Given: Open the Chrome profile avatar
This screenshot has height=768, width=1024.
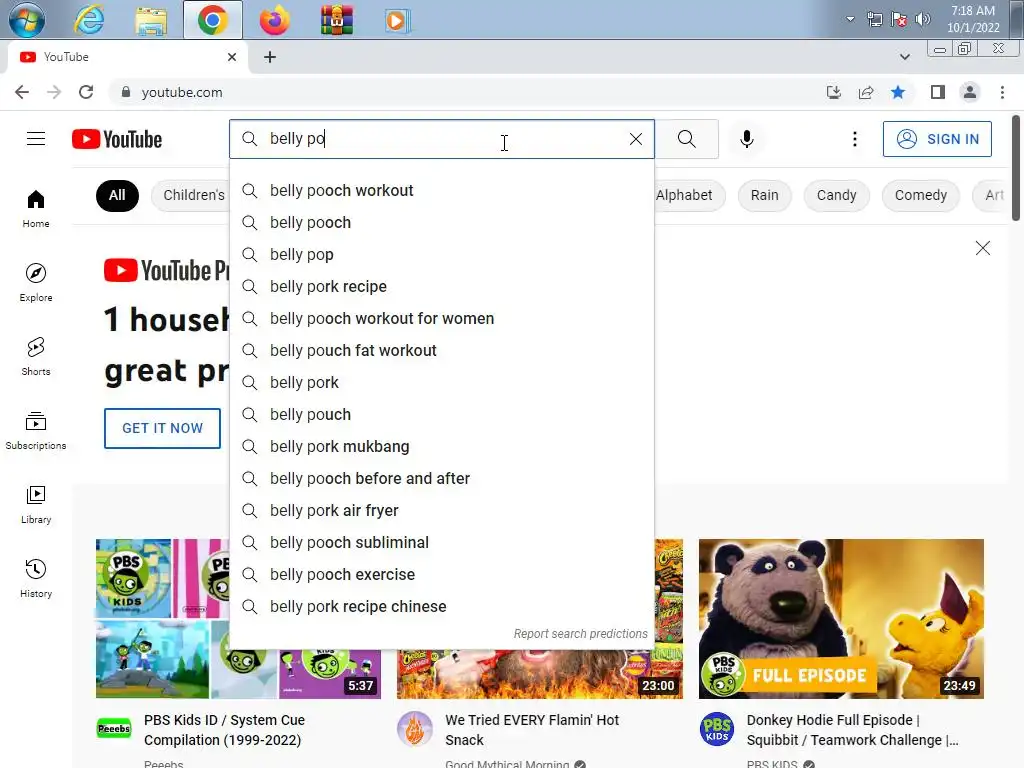Looking at the screenshot, I should click(970, 93).
